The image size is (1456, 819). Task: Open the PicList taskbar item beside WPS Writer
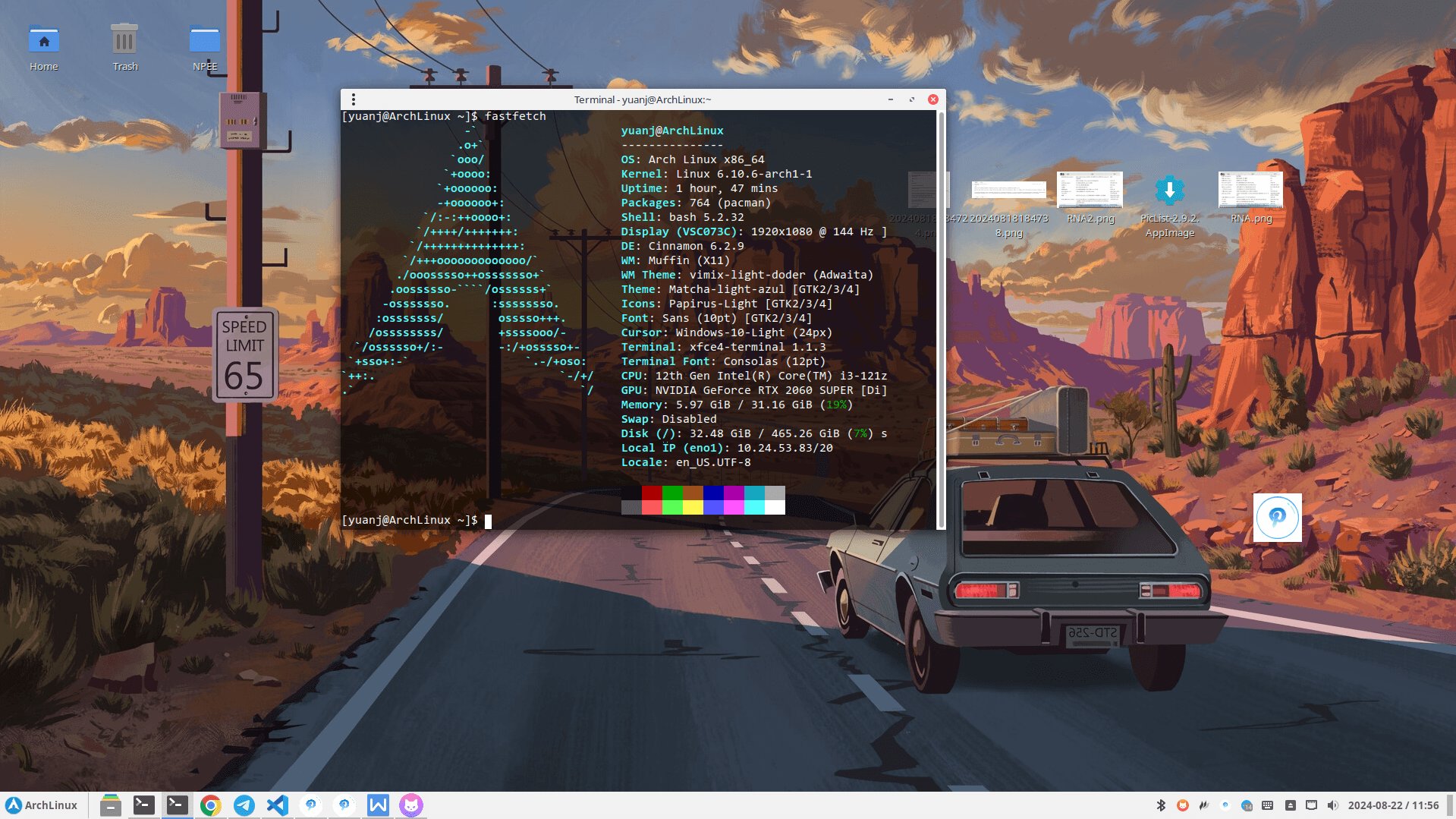tap(344, 805)
